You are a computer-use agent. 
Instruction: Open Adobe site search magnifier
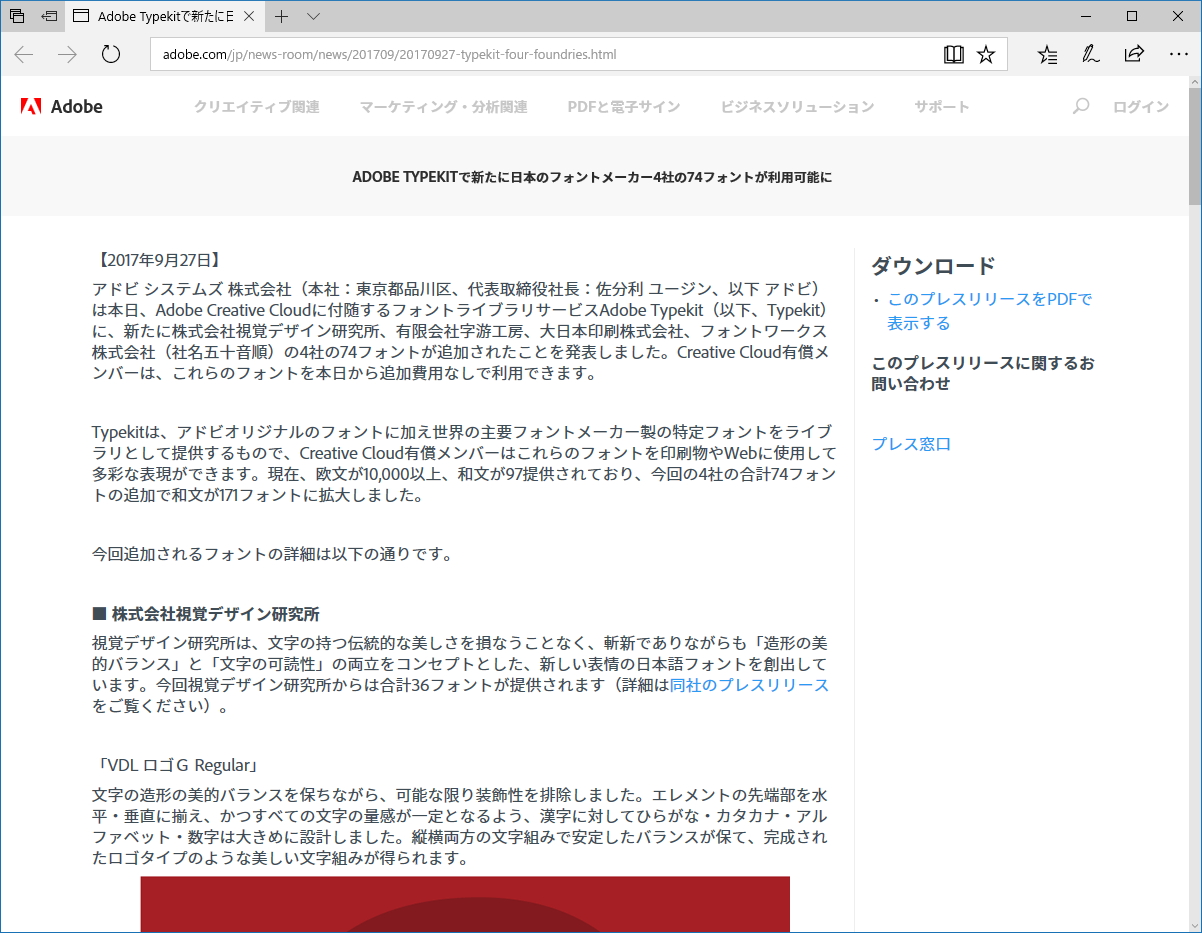[1080, 106]
